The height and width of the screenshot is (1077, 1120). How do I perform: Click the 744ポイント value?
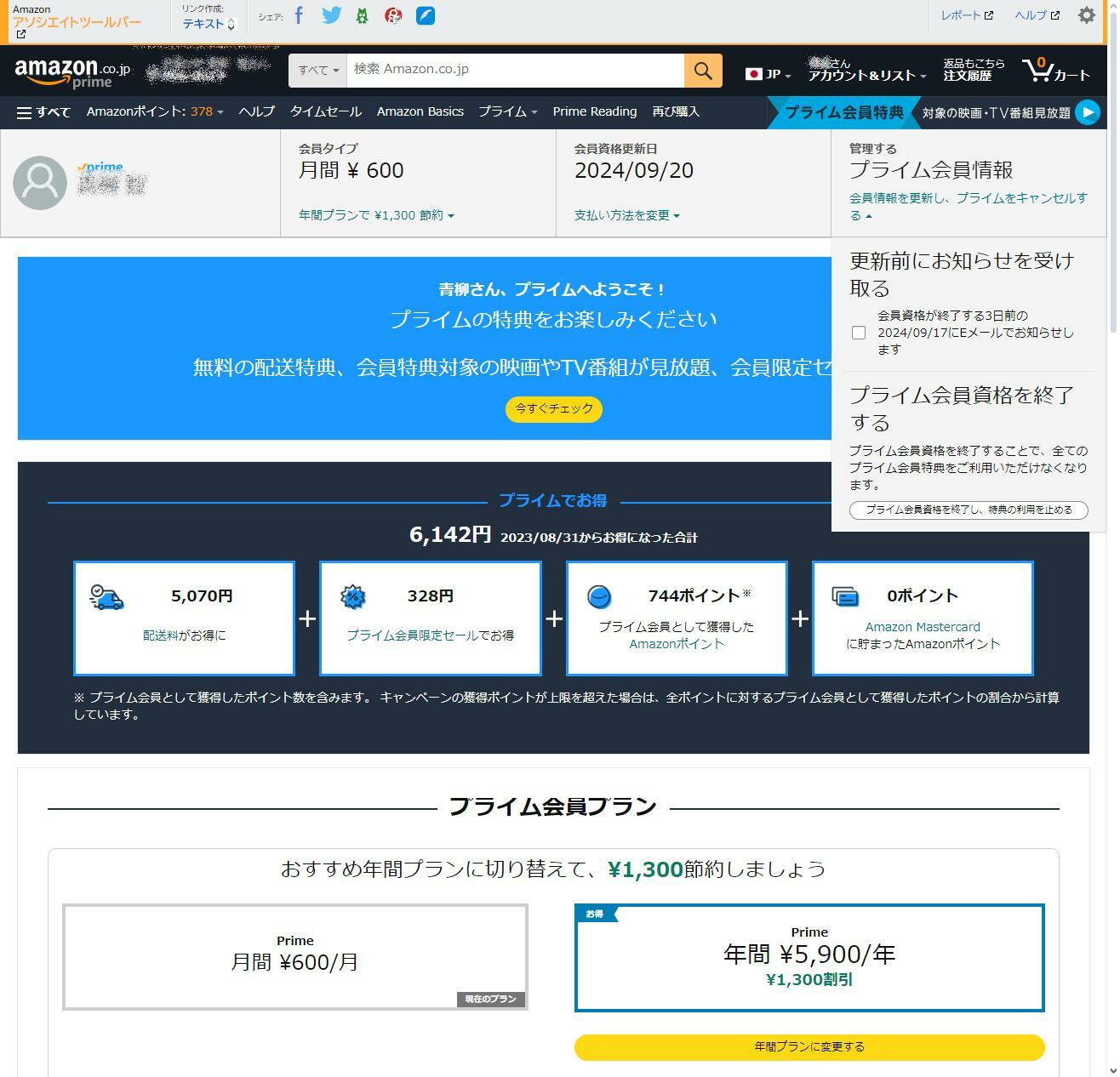tap(694, 595)
